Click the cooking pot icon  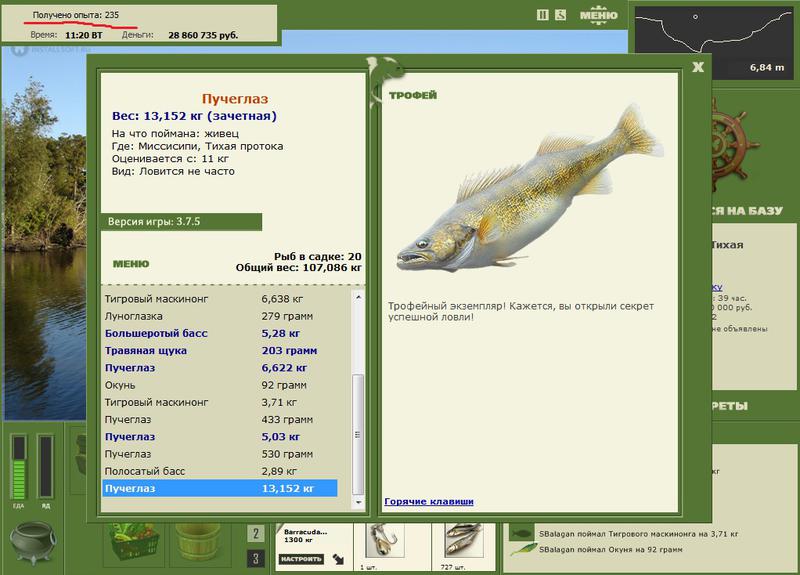32,542
